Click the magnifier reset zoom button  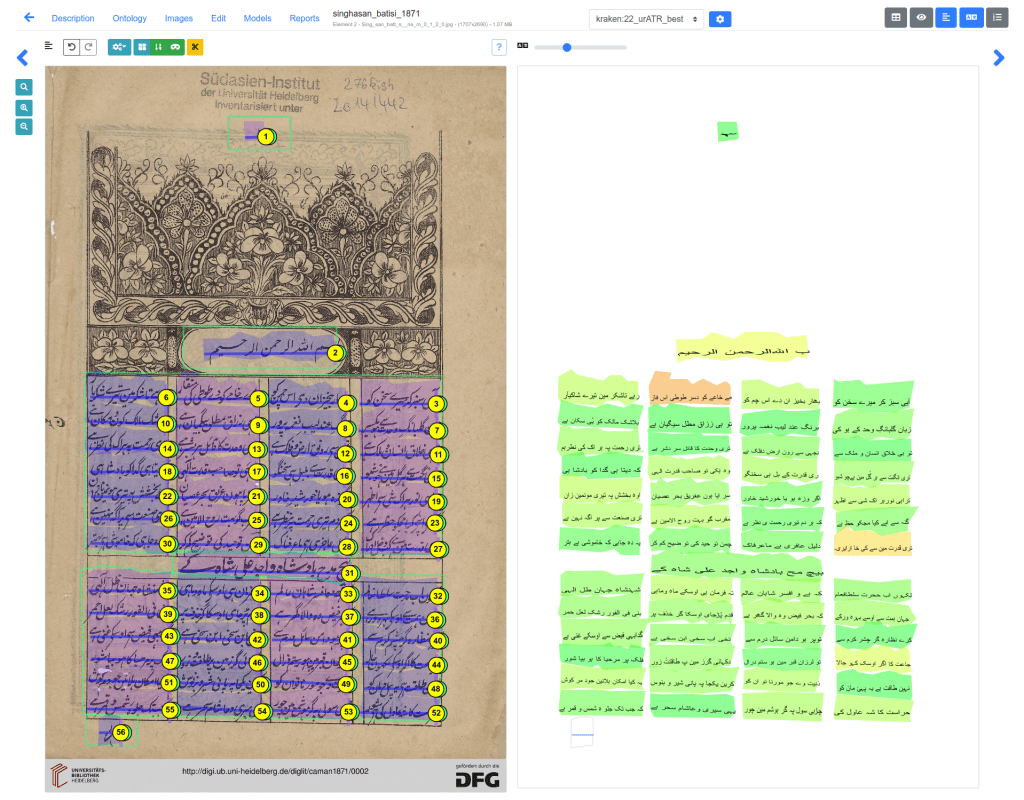[24, 87]
